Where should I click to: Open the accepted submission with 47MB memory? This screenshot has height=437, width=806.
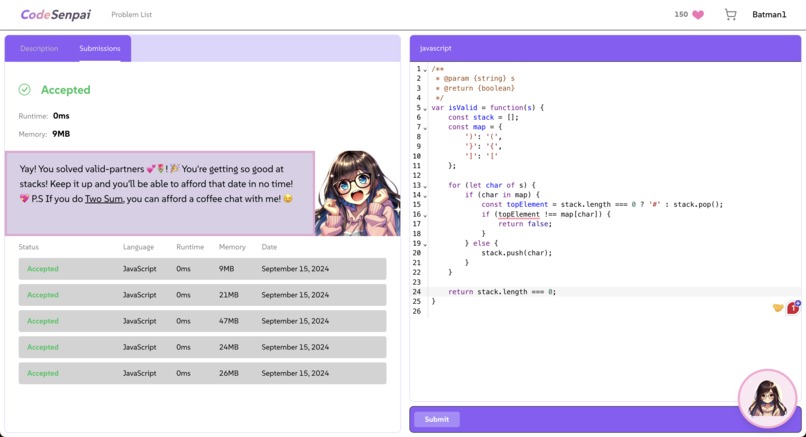click(203, 321)
